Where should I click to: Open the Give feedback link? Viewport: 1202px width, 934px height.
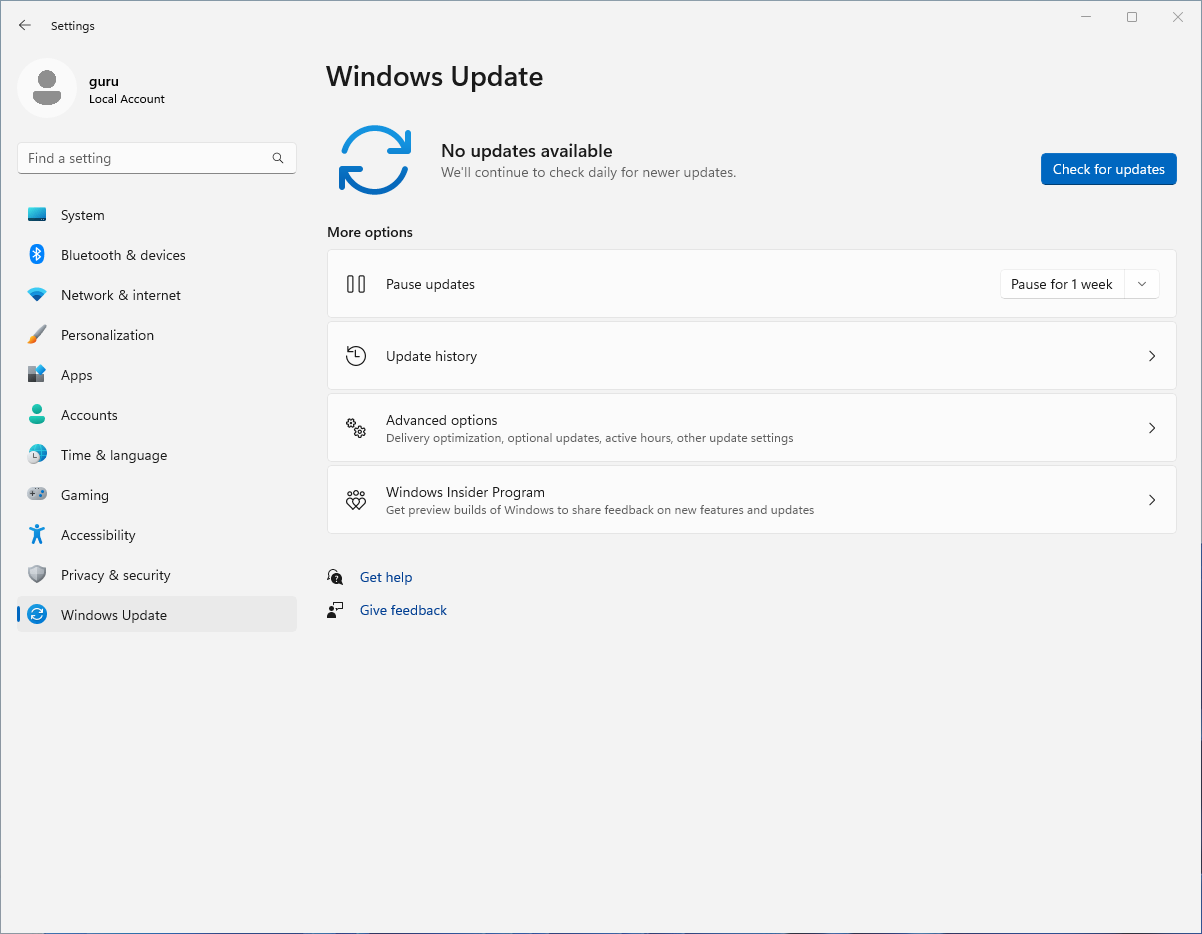pyautogui.click(x=403, y=610)
